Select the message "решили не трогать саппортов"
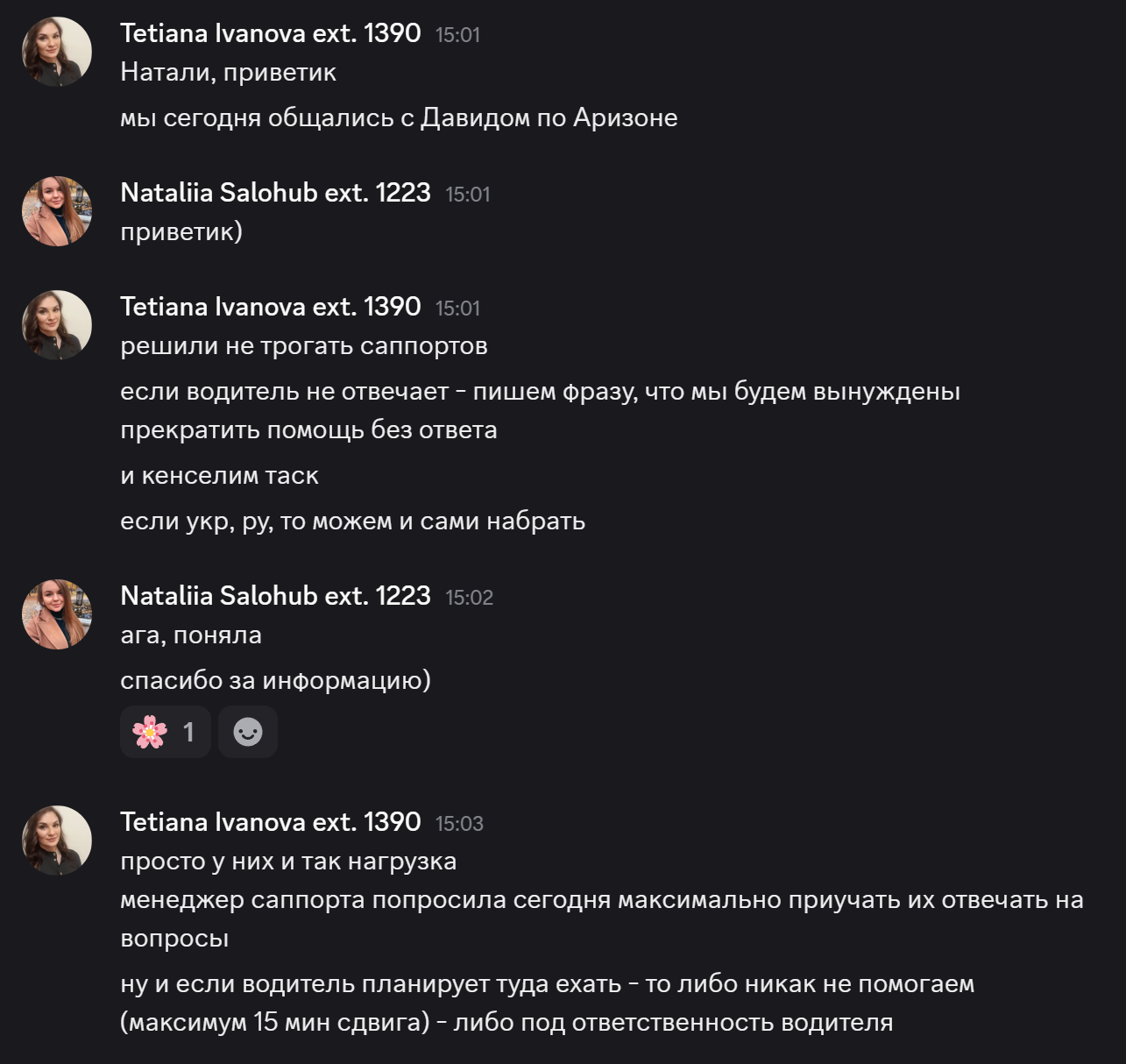This screenshot has height=1064, width=1126. 304,346
